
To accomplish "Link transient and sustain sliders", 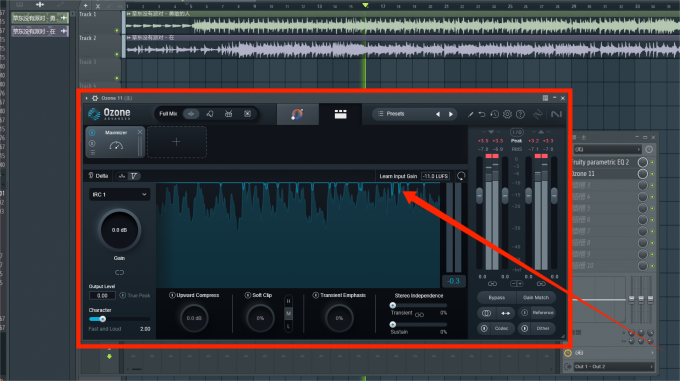I will pyautogui.click(x=419, y=315).
